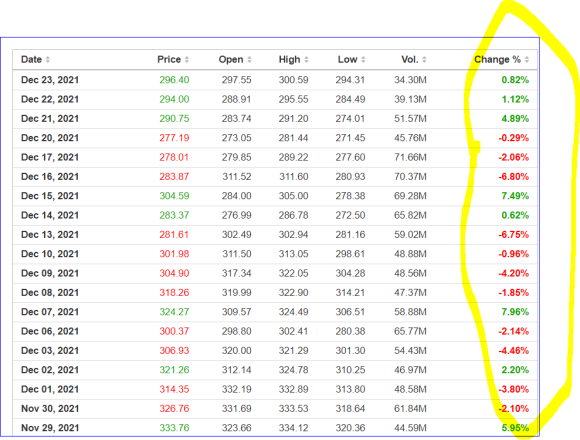This screenshot has height=440, width=580.
Task: Select the Dec 01, 2021 date cell
Action: [50, 389]
